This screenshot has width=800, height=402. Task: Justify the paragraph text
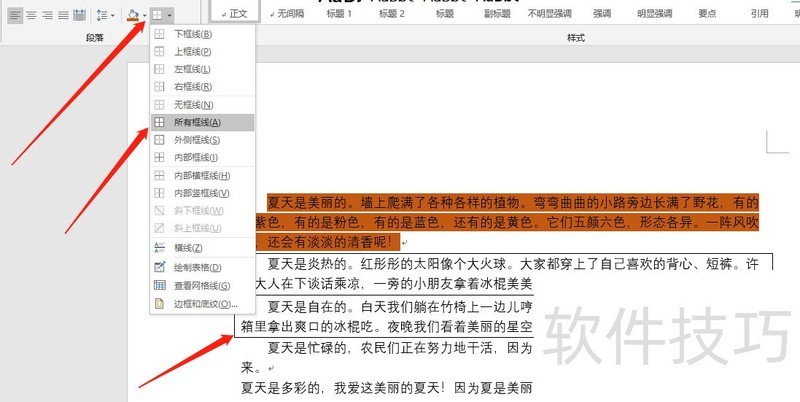click(63, 16)
